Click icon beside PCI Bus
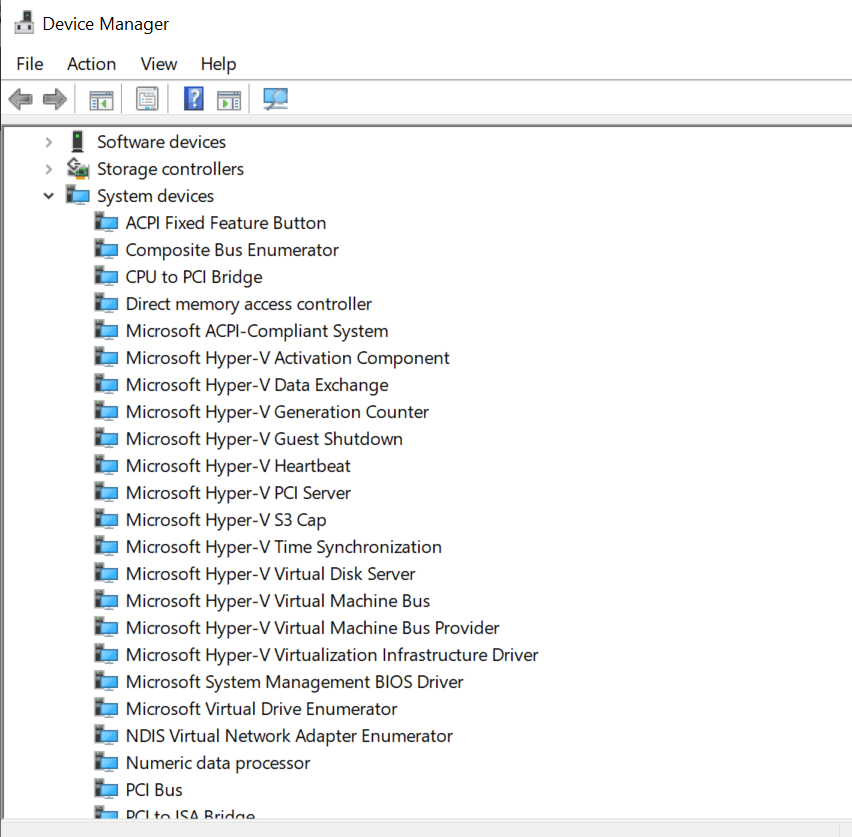852x837 pixels. pos(106,789)
